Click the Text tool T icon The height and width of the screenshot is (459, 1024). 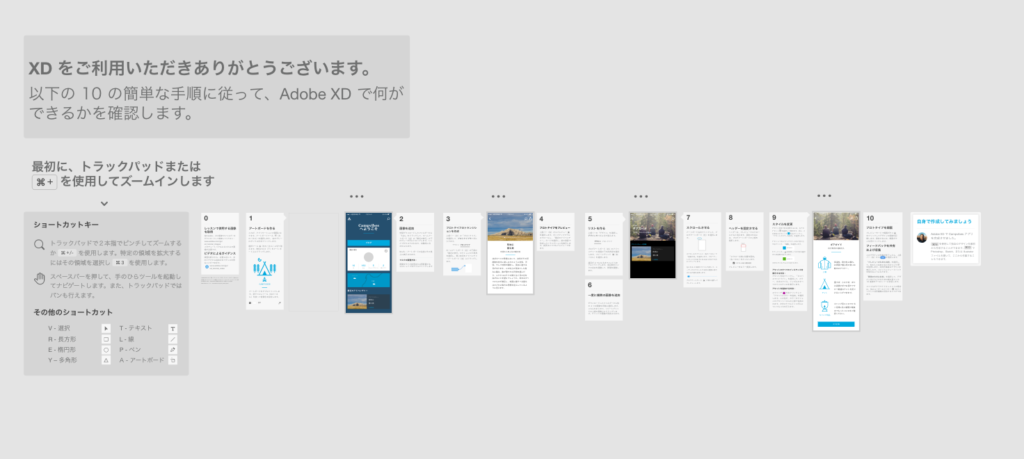coord(173,328)
